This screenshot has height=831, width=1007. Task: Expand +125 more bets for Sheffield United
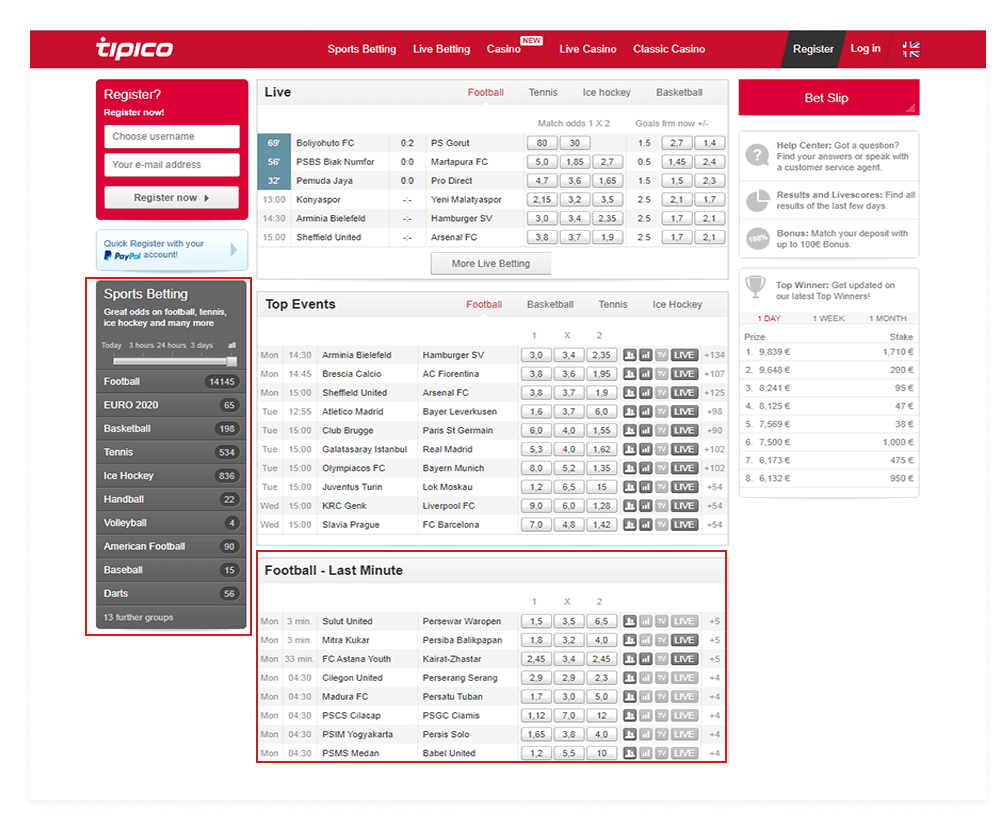tap(714, 392)
